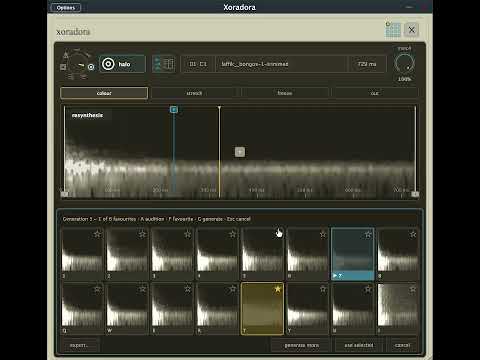Viewport: 480px width, 360px height.
Task: Click the square icon on the mode wheel
Action: (63, 67)
